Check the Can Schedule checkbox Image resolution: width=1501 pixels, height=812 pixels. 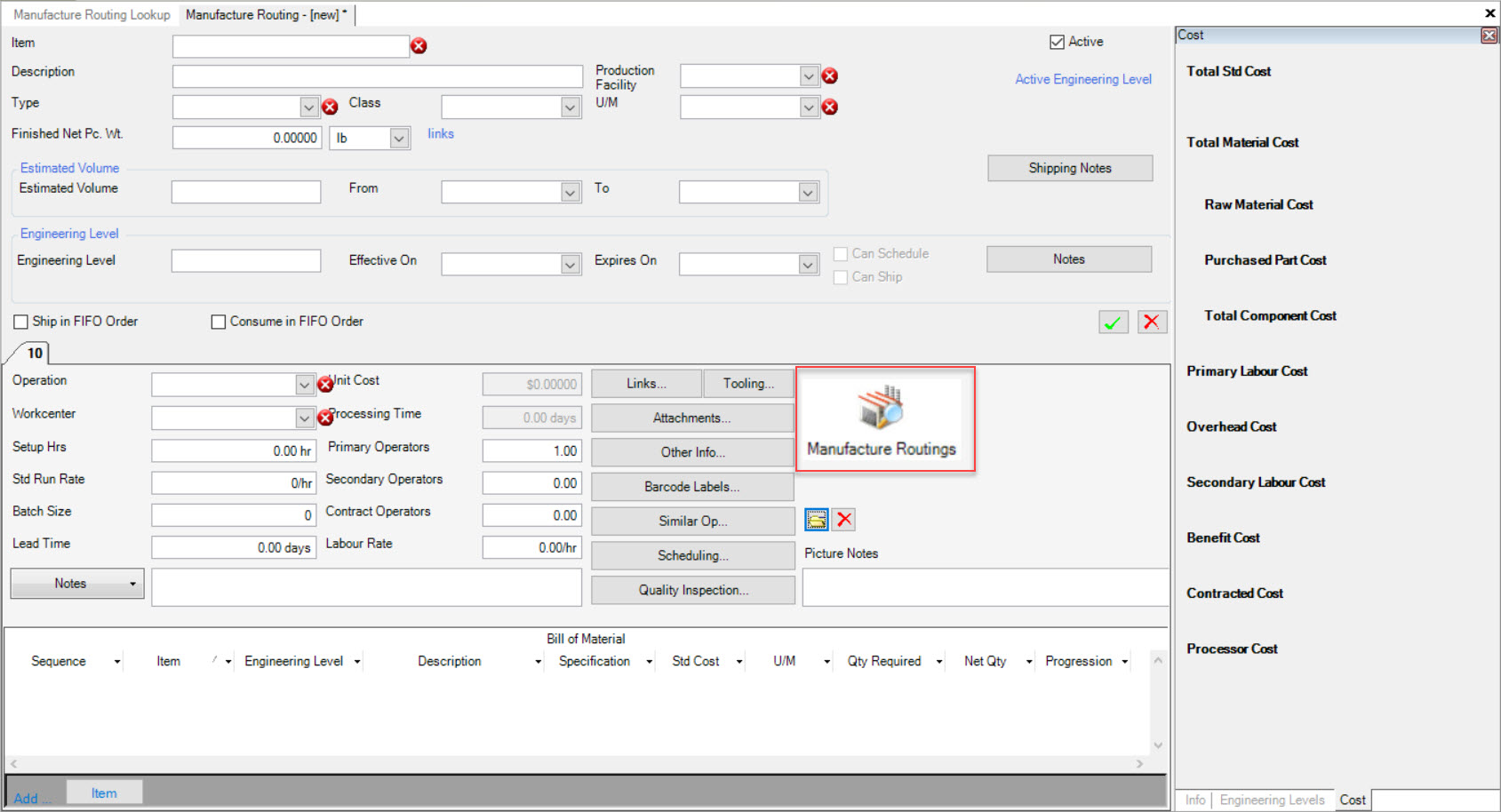pos(840,254)
